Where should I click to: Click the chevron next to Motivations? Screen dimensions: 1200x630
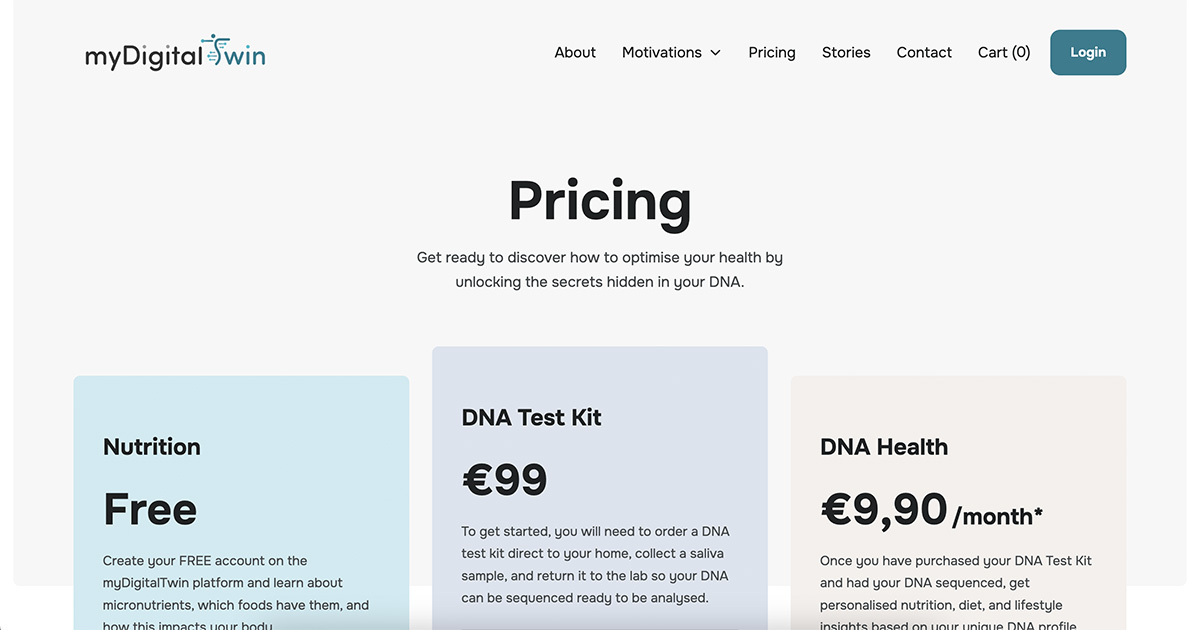coord(716,53)
